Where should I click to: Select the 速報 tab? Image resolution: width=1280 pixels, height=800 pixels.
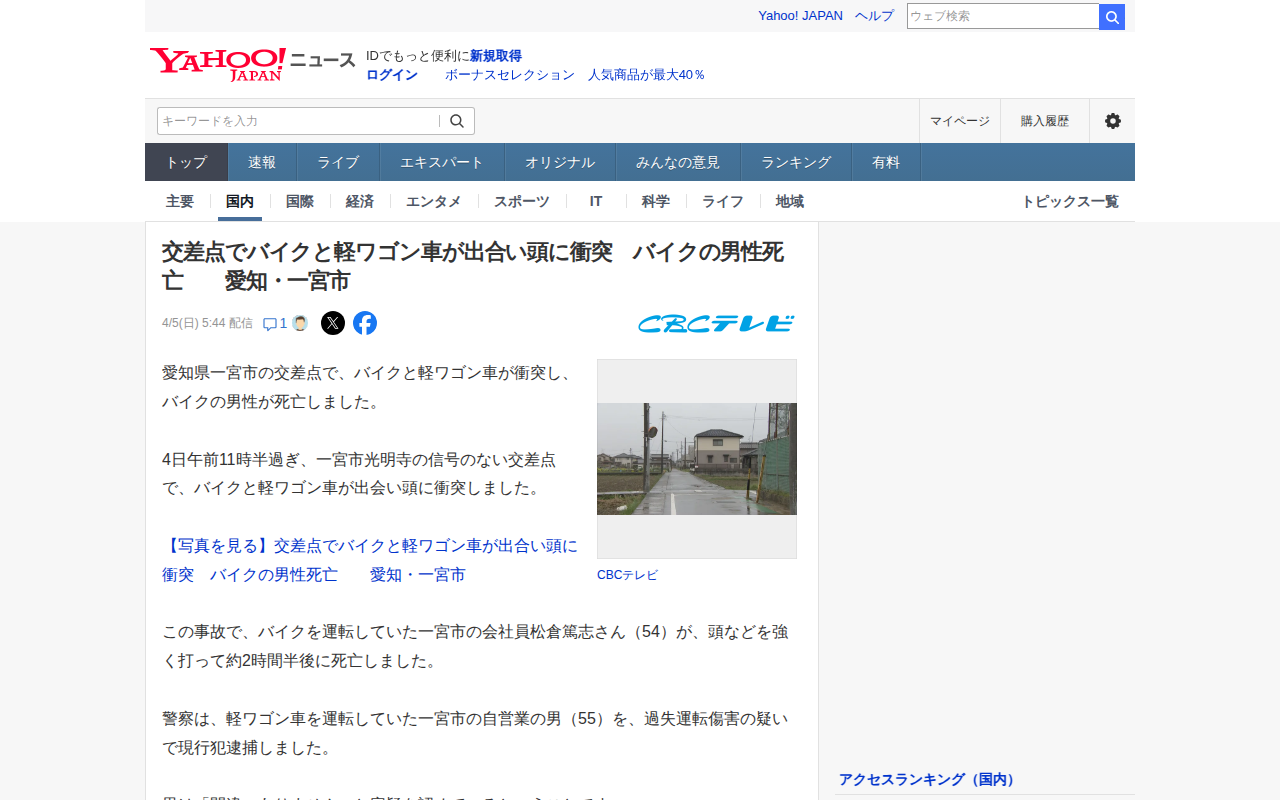click(x=262, y=162)
